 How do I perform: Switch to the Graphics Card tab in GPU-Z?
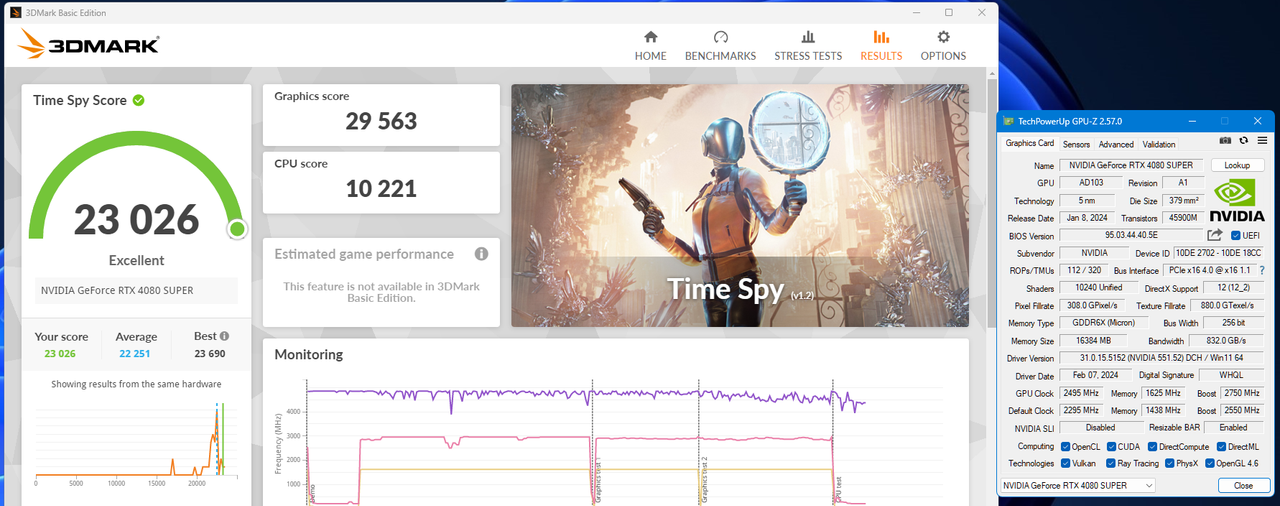coord(1029,144)
